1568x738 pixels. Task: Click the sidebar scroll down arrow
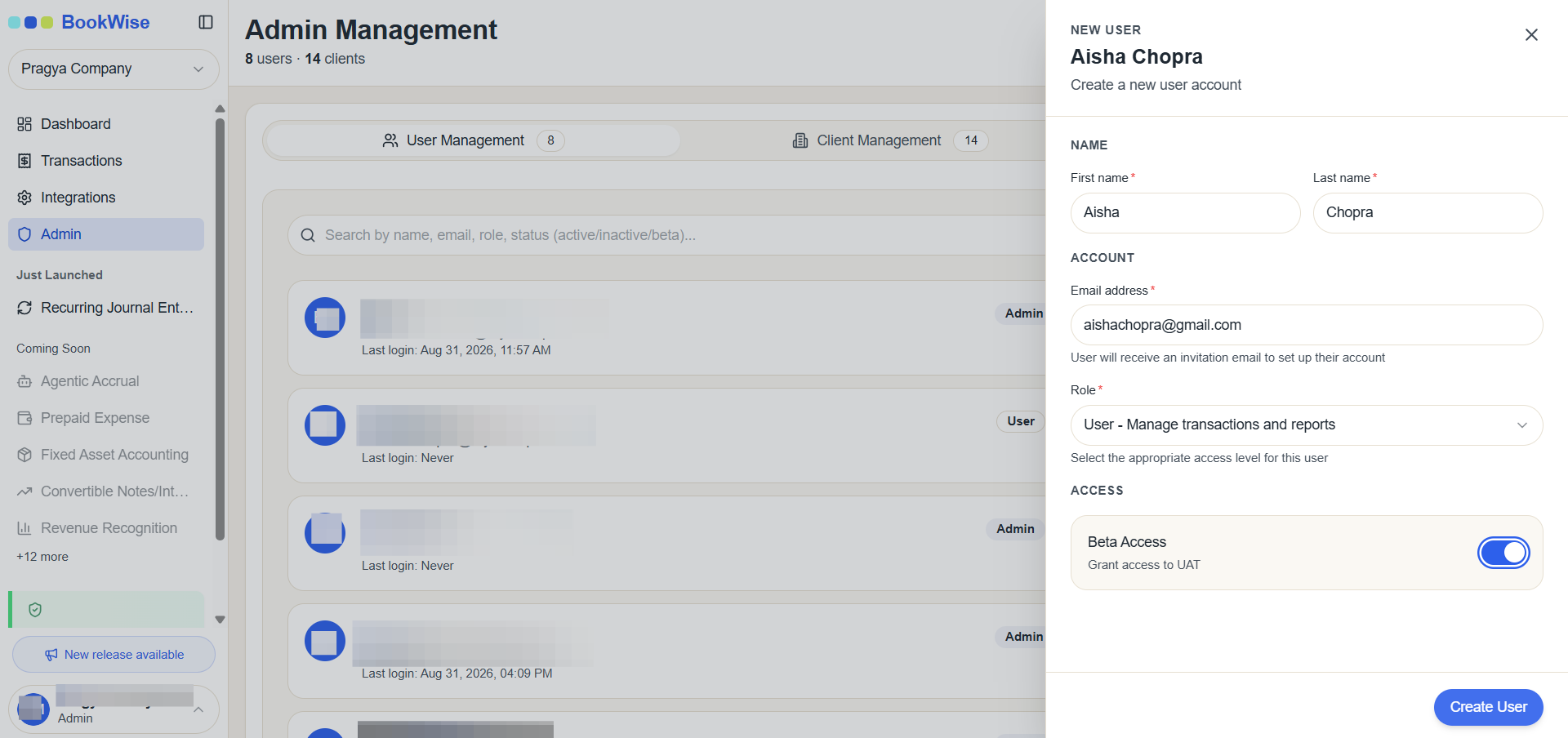[220, 620]
